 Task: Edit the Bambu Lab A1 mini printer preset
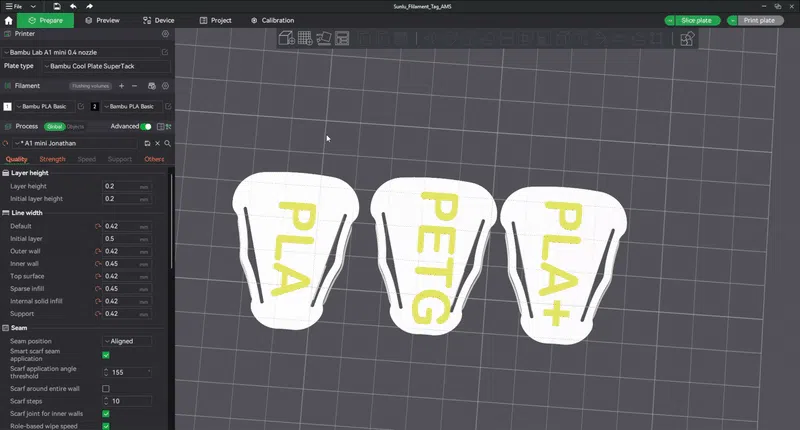point(165,52)
